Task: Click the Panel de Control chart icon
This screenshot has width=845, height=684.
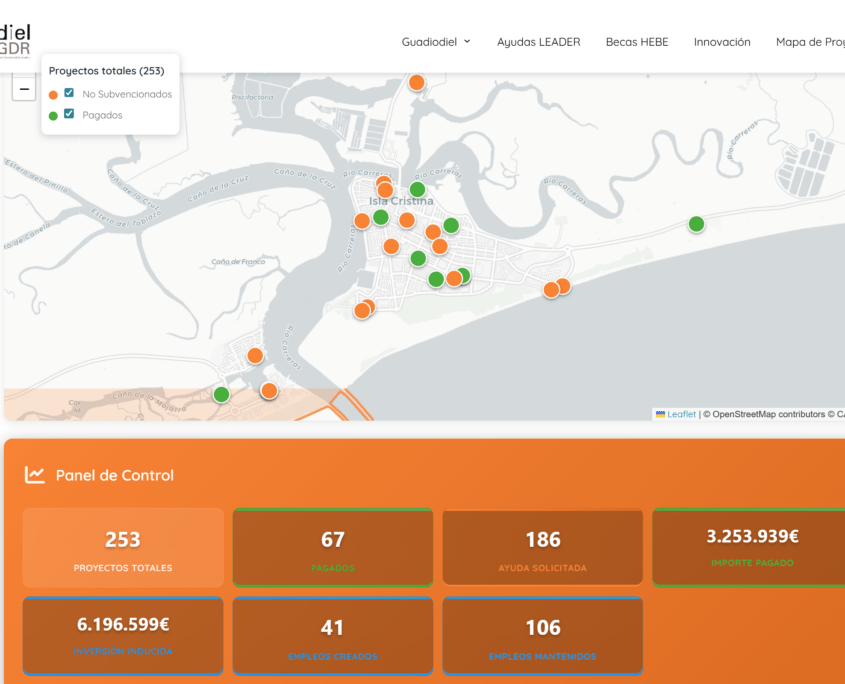Action: pos(35,475)
